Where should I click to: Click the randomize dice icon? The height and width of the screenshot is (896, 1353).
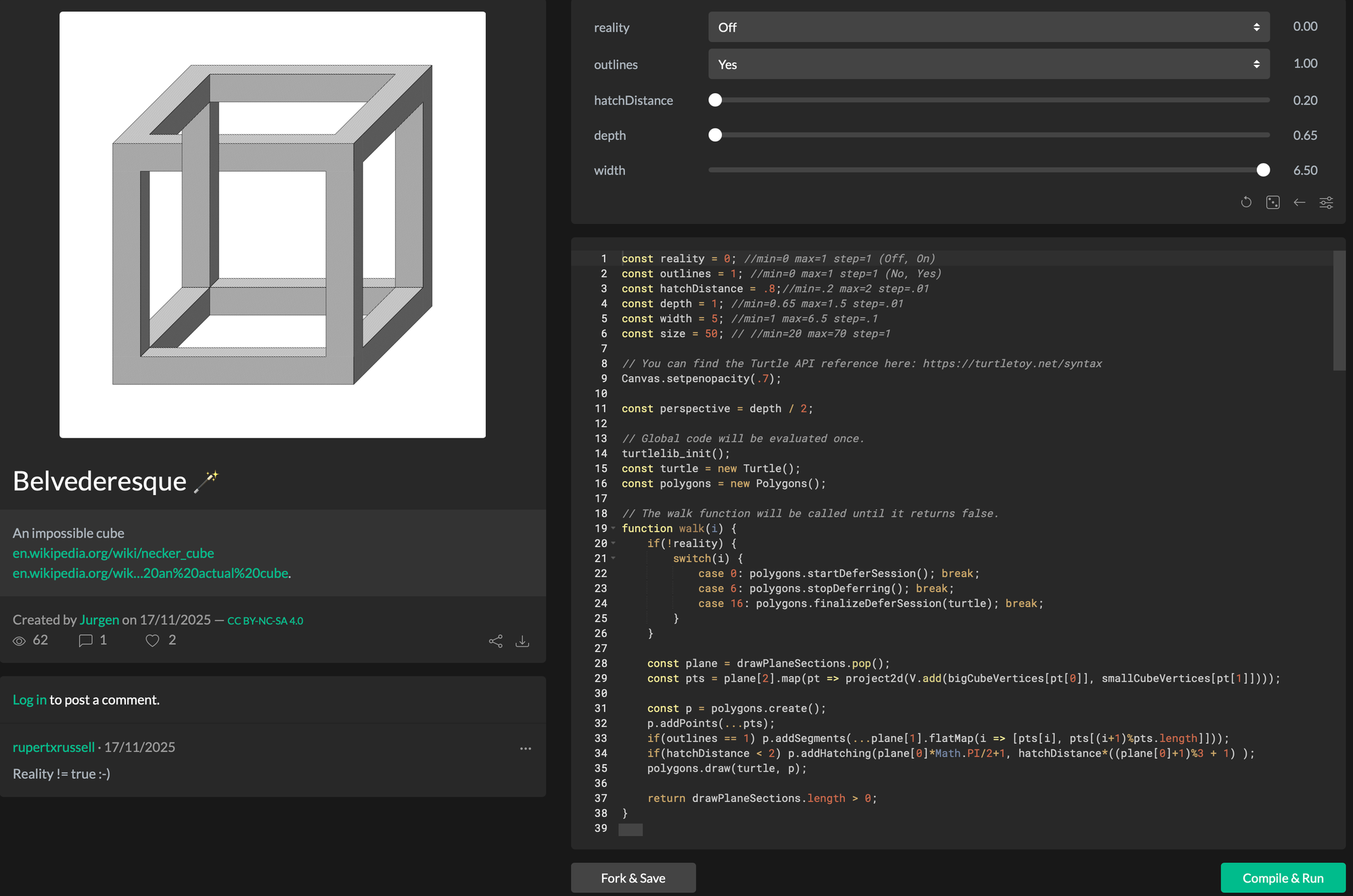click(1272, 202)
